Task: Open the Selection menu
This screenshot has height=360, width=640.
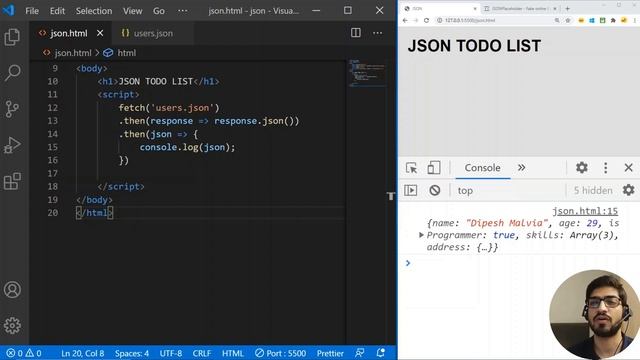Action: [x=94, y=11]
